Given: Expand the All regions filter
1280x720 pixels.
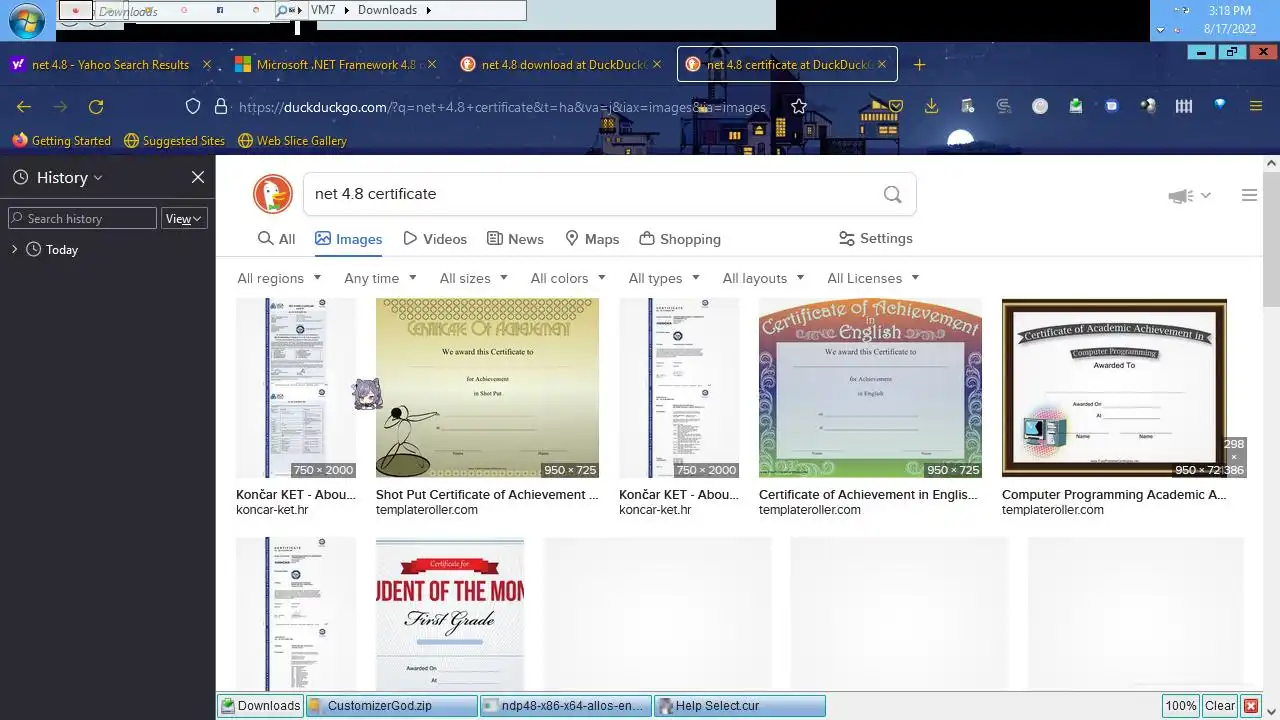Looking at the screenshot, I should pyautogui.click(x=279, y=278).
